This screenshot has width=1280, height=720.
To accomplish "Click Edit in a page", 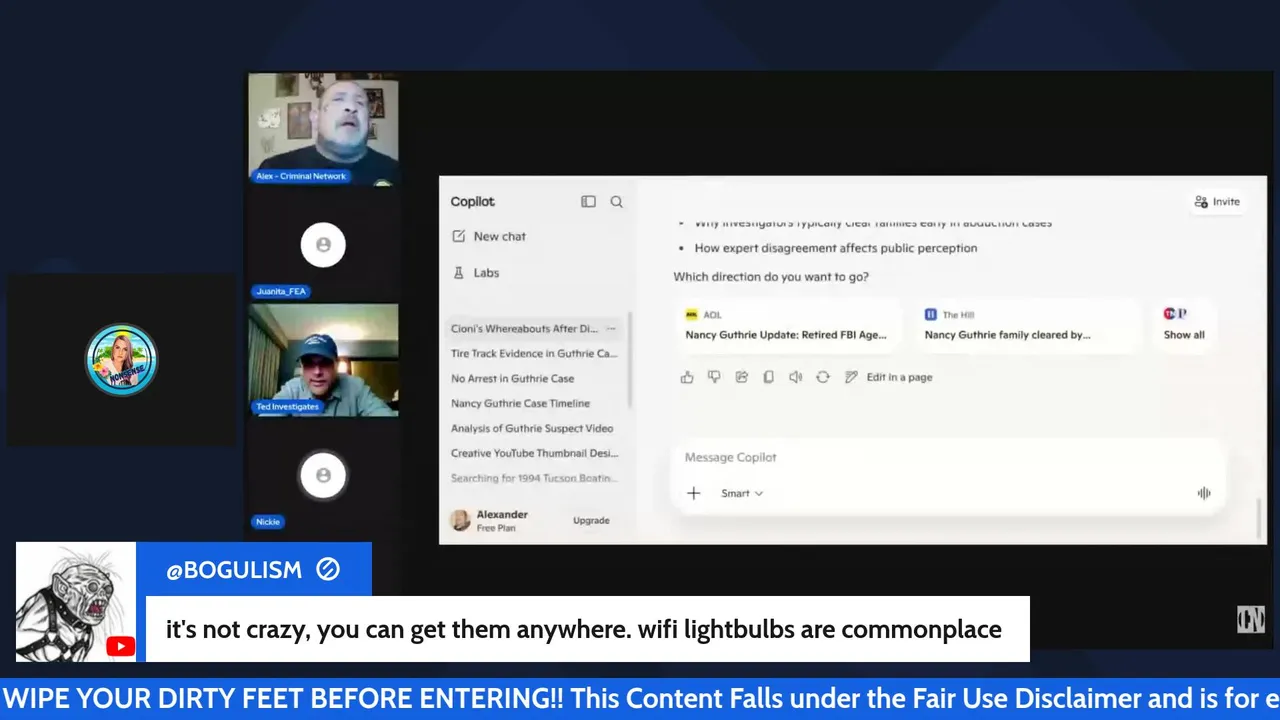I will pos(889,378).
